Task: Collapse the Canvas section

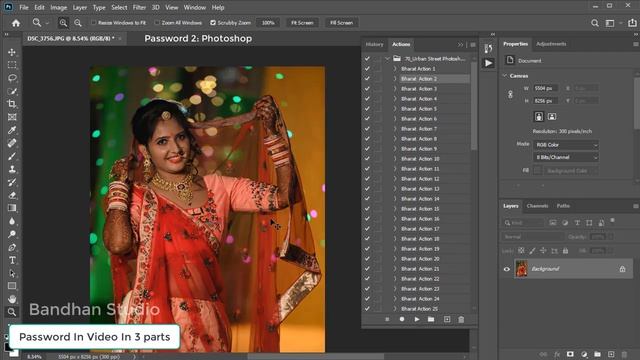Action: tap(505, 76)
